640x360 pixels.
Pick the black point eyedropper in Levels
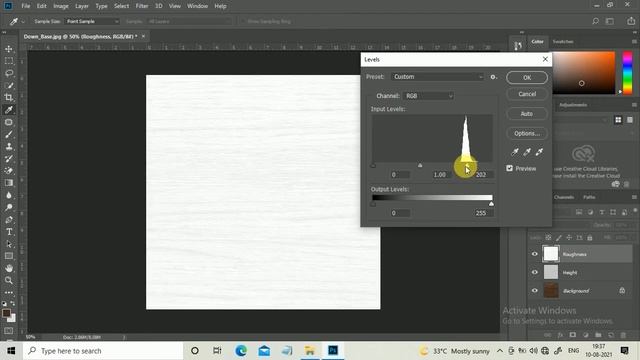coord(515,152)
